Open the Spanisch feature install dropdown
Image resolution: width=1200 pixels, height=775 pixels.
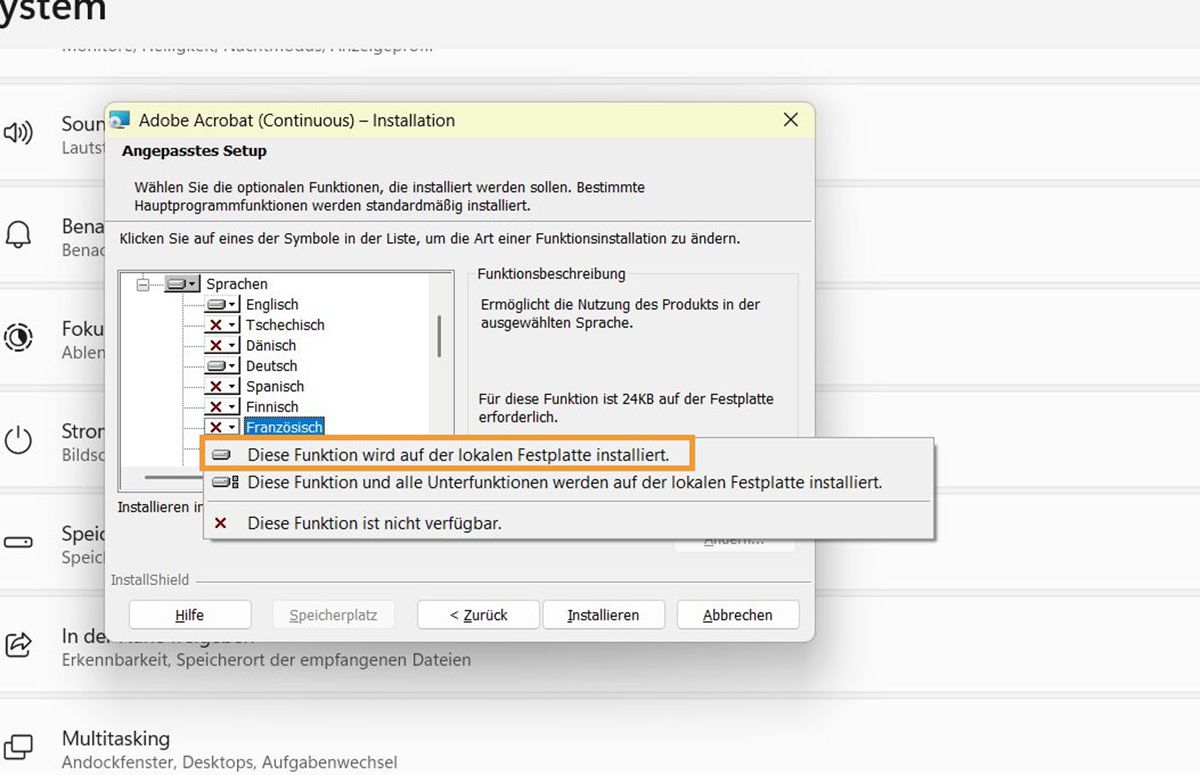coord(222,386)
